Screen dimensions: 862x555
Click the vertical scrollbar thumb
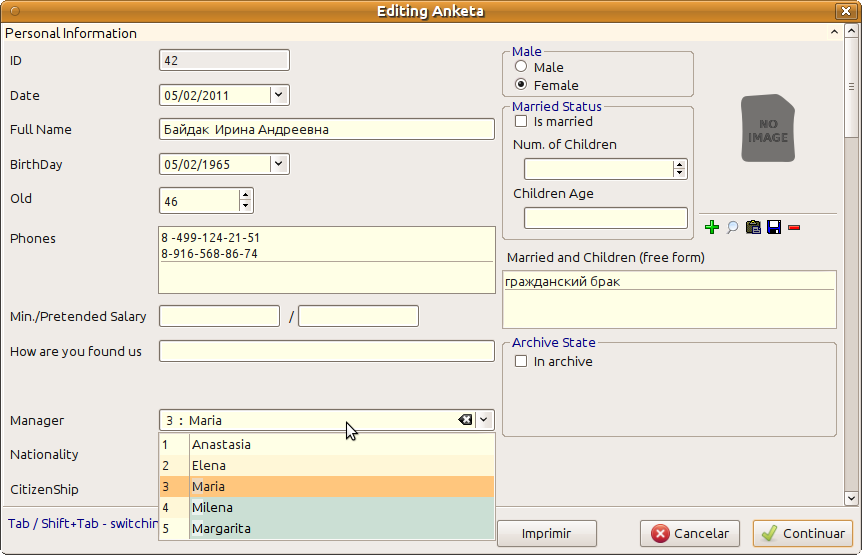[x=851, y=87]
